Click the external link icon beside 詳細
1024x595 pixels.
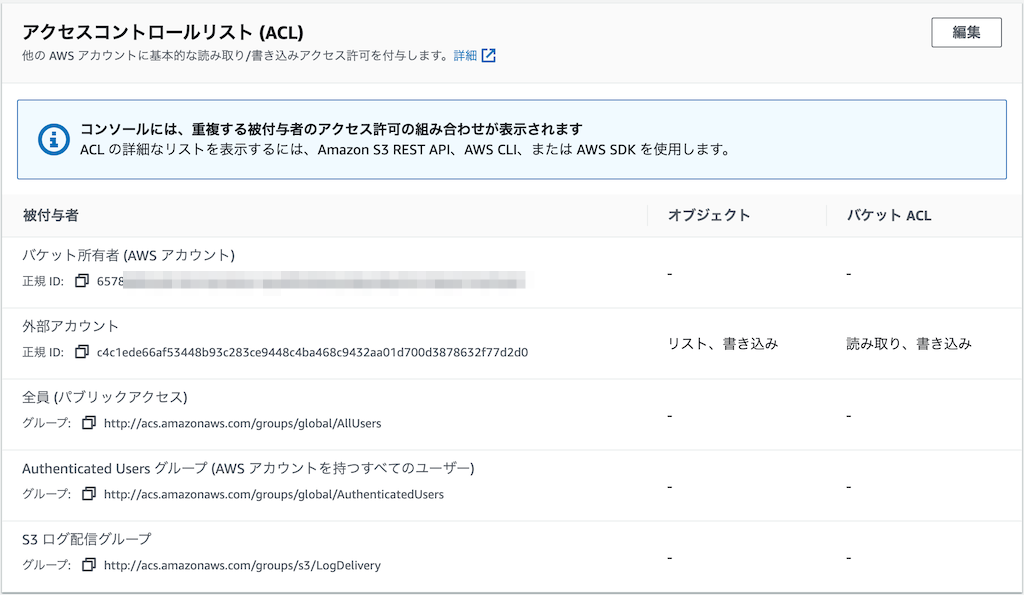[x=489, y=56]
